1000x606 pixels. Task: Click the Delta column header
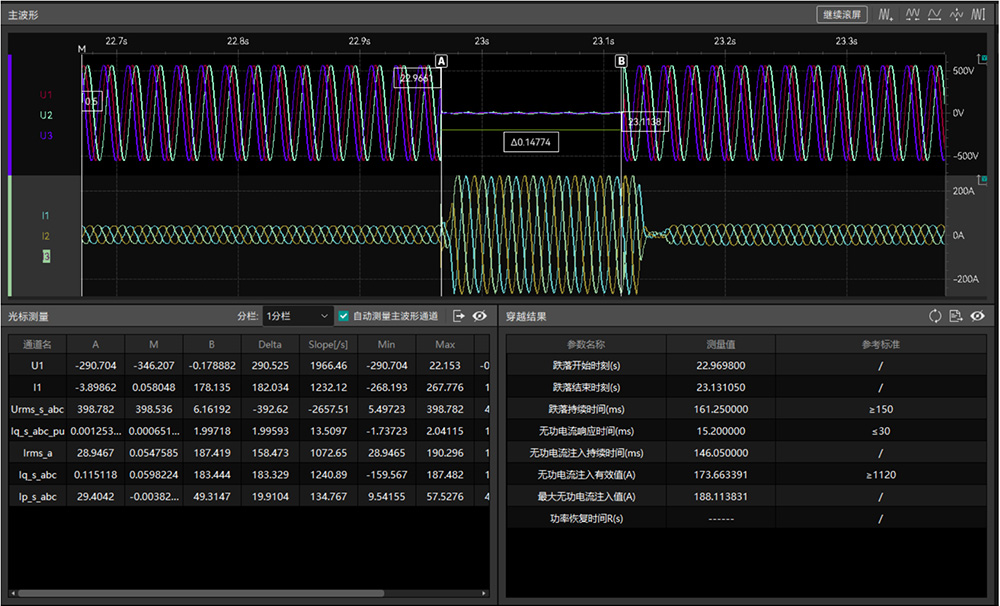coord(270,344)
